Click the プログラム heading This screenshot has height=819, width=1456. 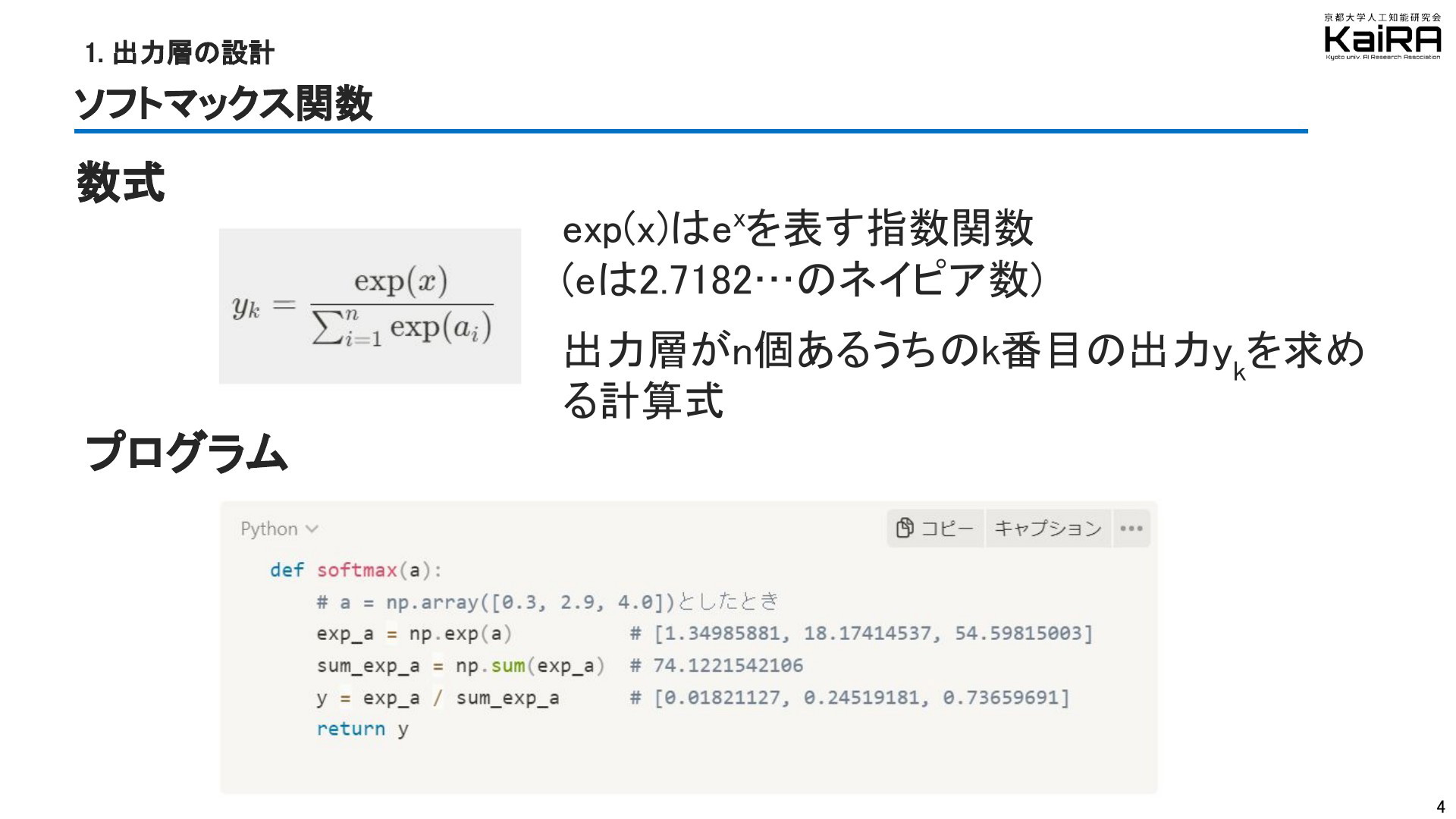(x=187, y=453)
